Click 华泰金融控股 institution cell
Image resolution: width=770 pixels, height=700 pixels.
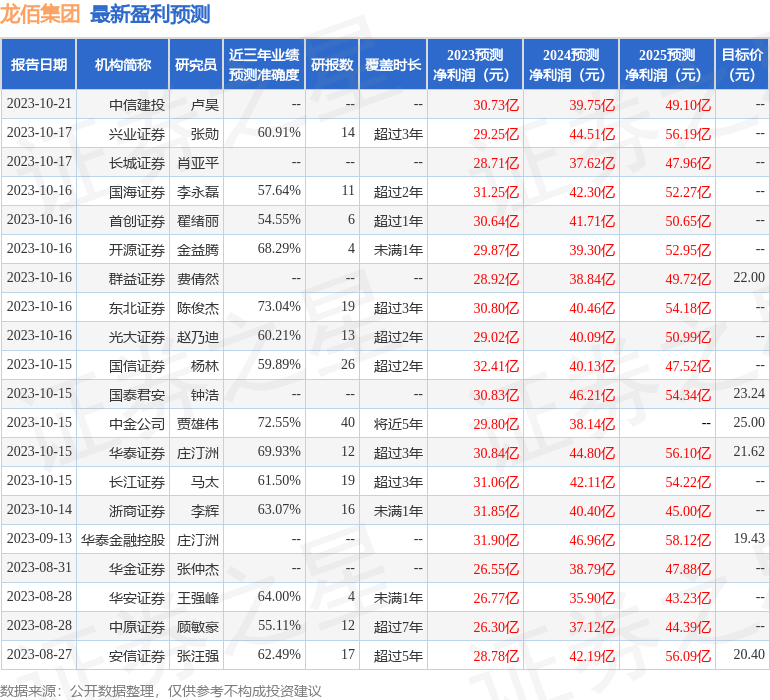coord(123,539)
